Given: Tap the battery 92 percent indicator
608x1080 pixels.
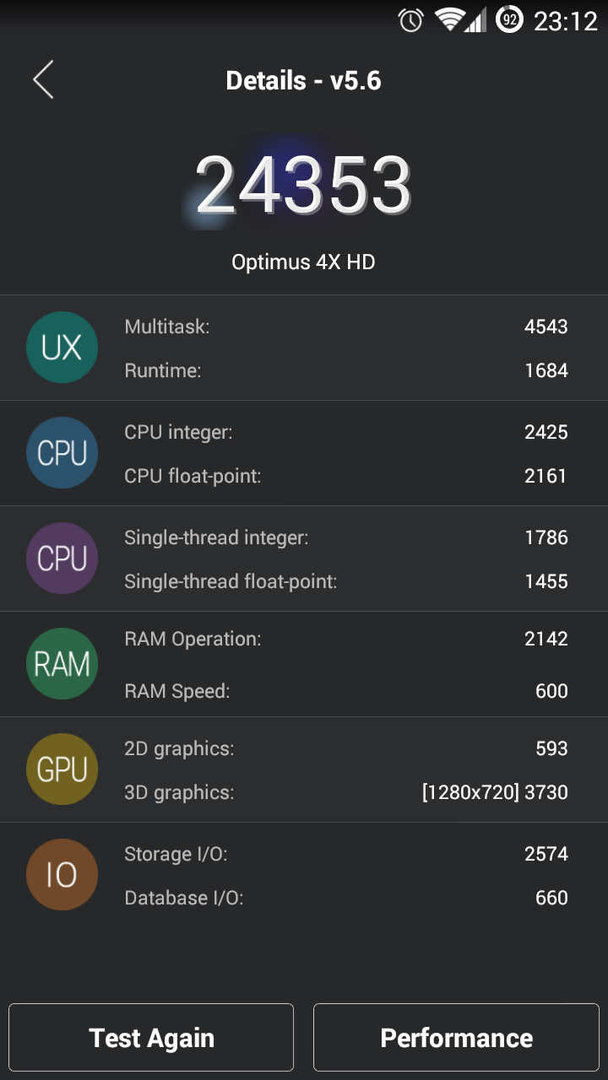Looking at the screenshot, I should (510, 21).
